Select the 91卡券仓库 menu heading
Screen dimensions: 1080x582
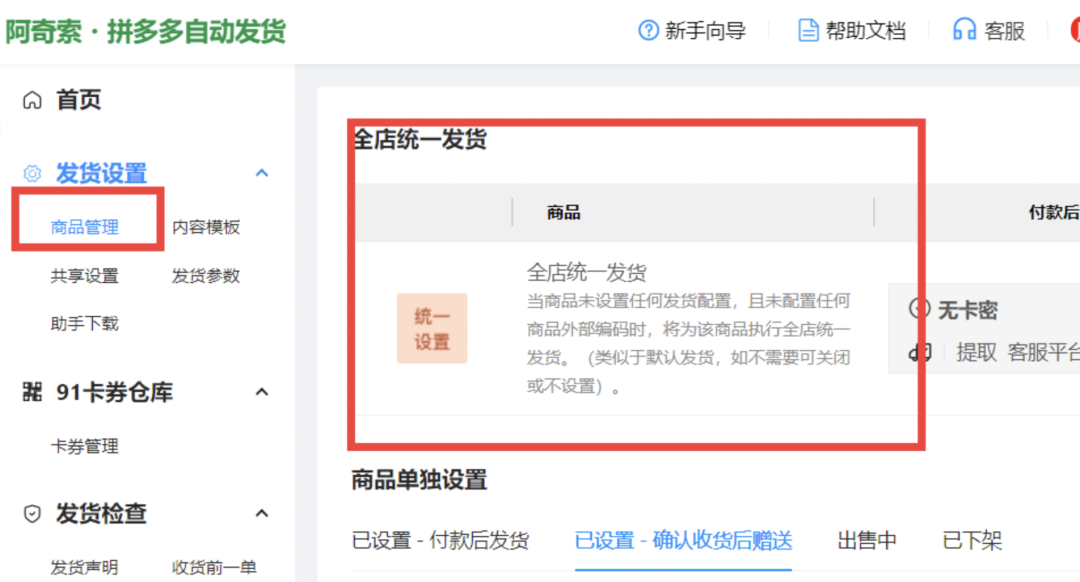tap(114, 392)
